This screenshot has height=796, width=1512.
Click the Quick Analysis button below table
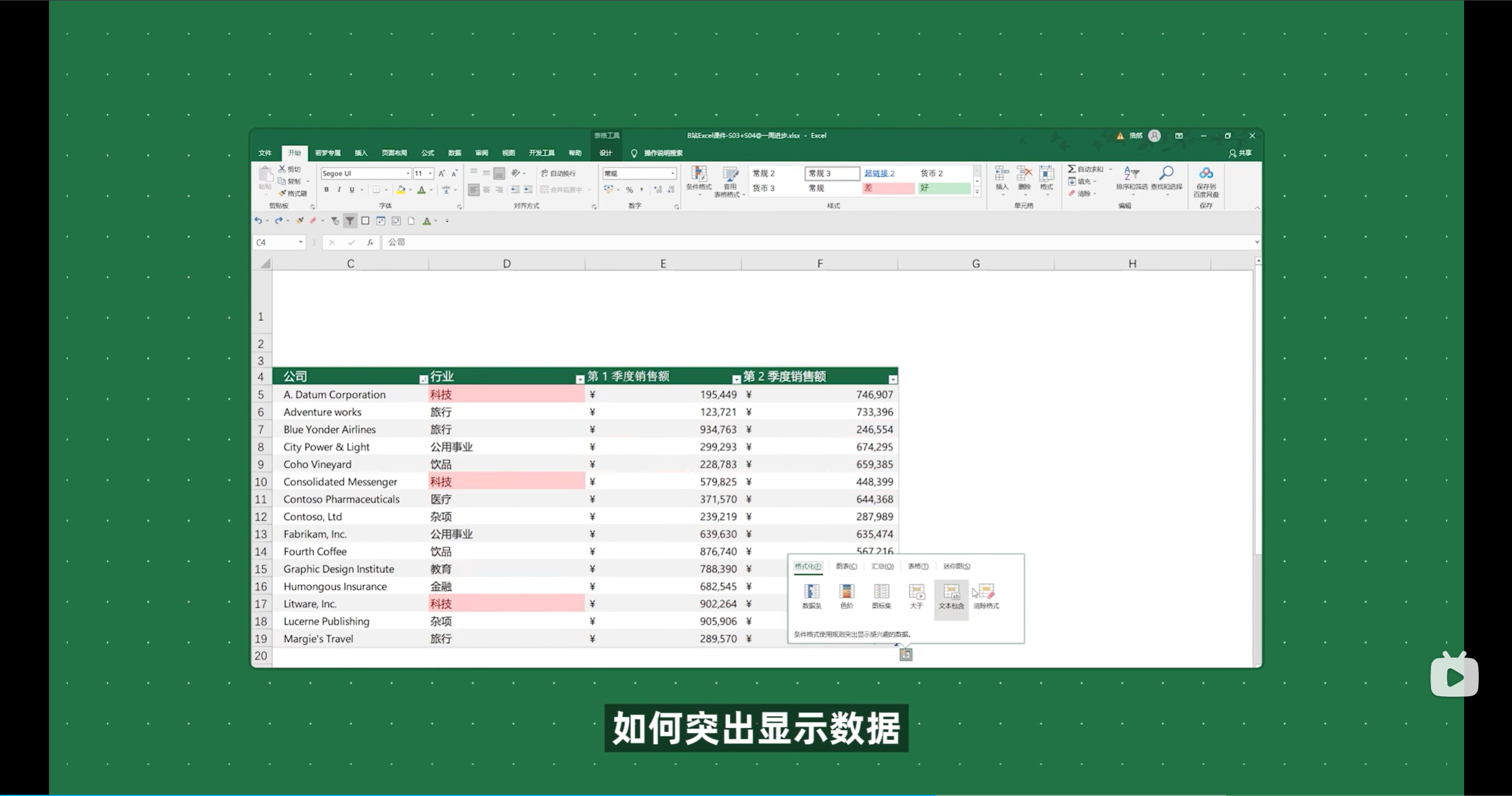(905, 654)
